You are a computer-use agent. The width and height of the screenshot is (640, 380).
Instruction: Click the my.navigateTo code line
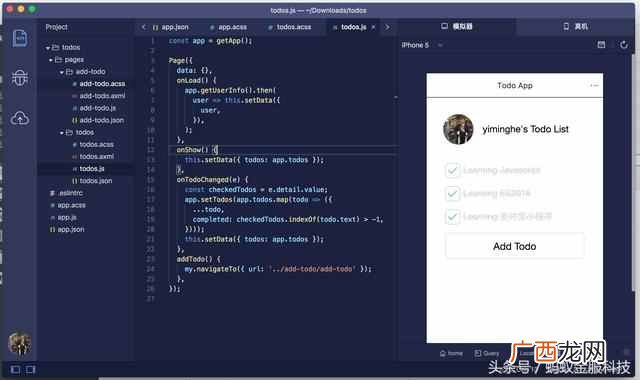tap(278, 269)
